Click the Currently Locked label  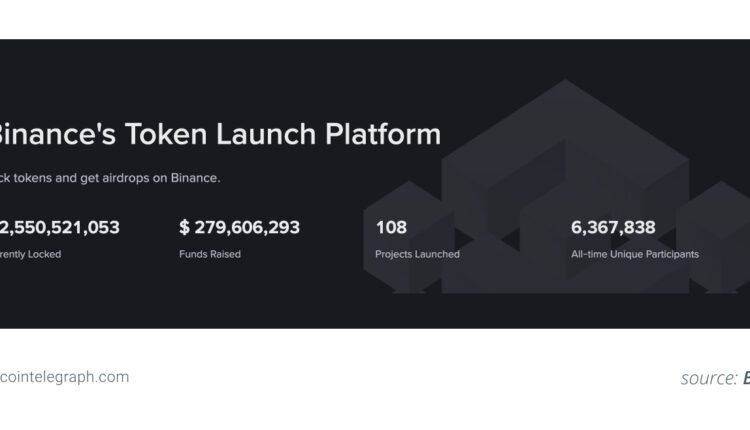[x=31, y=254]
